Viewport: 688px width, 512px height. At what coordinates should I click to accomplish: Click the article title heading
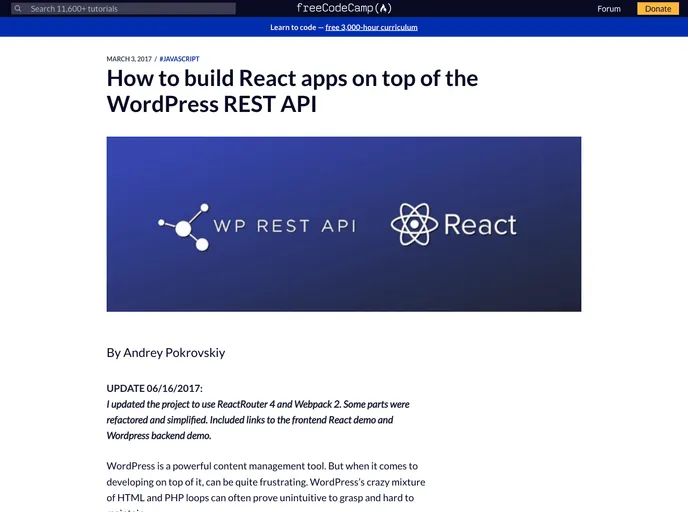pos(292,91)
